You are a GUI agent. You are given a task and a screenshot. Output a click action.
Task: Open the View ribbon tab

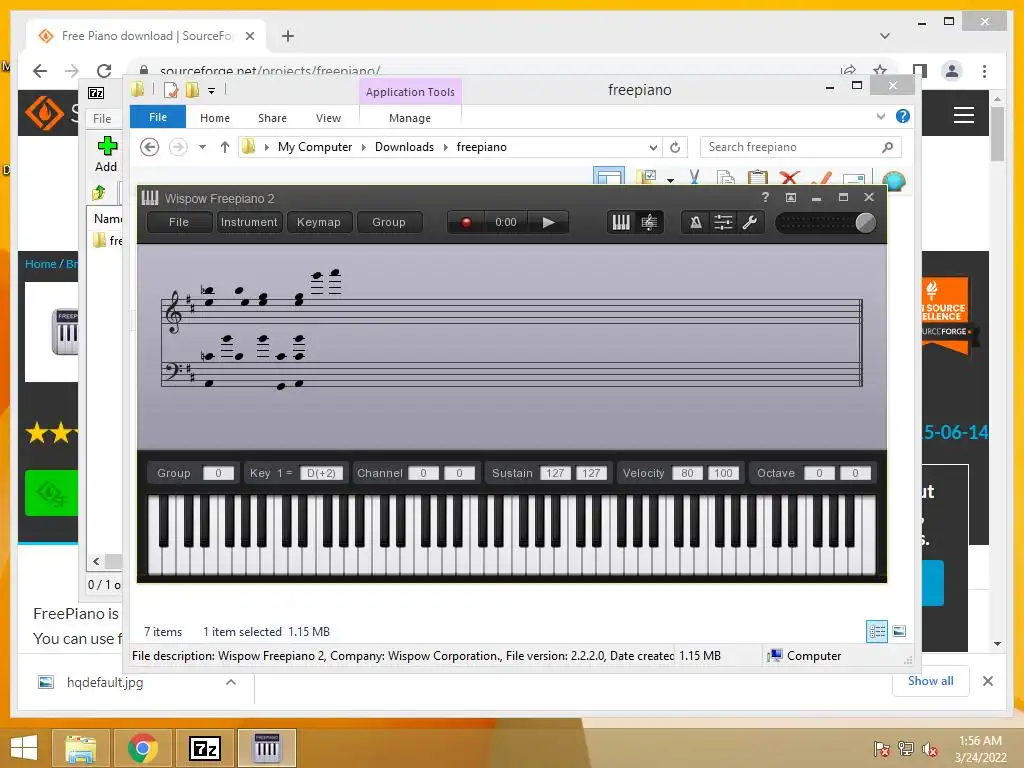328,118
